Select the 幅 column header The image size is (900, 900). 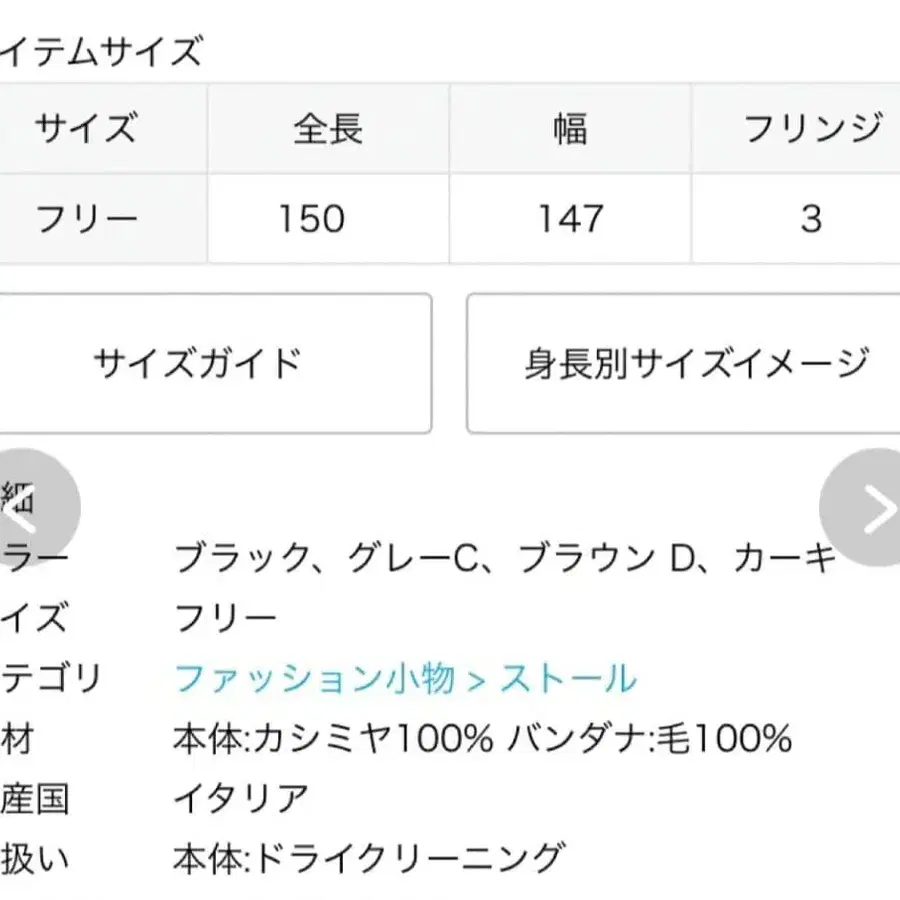coord(570,128)
